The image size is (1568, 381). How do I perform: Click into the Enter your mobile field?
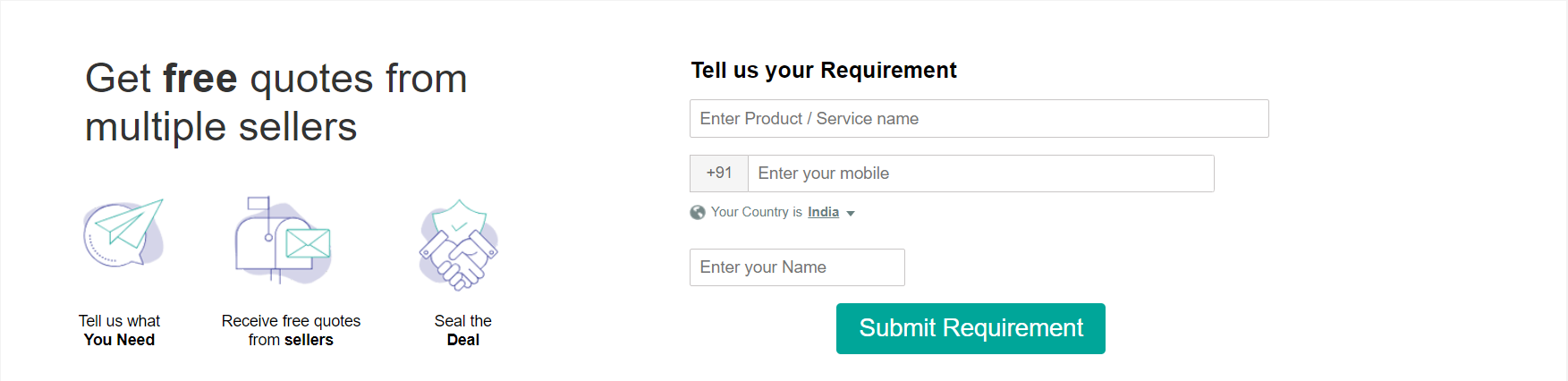pos(980,174)
